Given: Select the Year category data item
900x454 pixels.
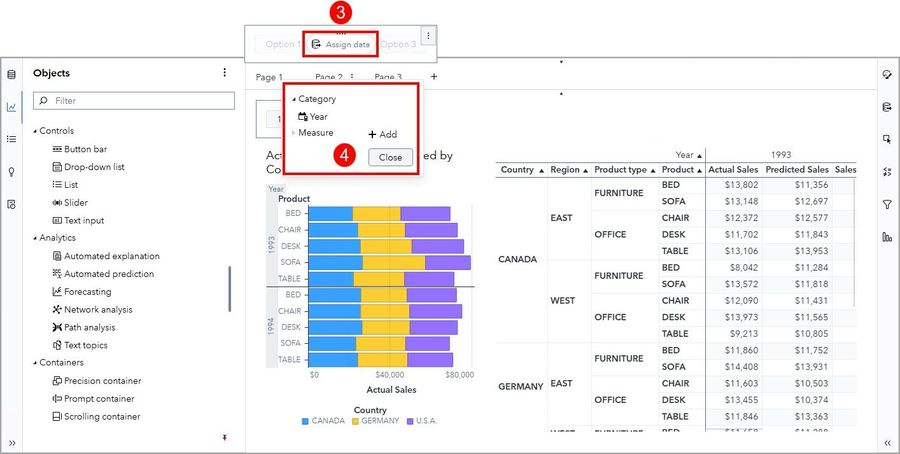Looking at the screenshot, I should pyautogui.click(x=313, y=117).
